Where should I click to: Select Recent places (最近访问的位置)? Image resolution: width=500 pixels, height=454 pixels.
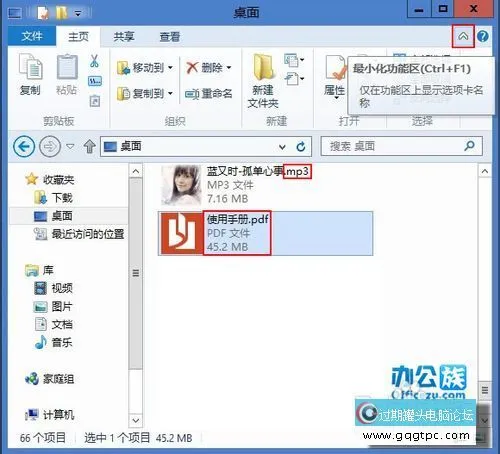pos(79,234)
